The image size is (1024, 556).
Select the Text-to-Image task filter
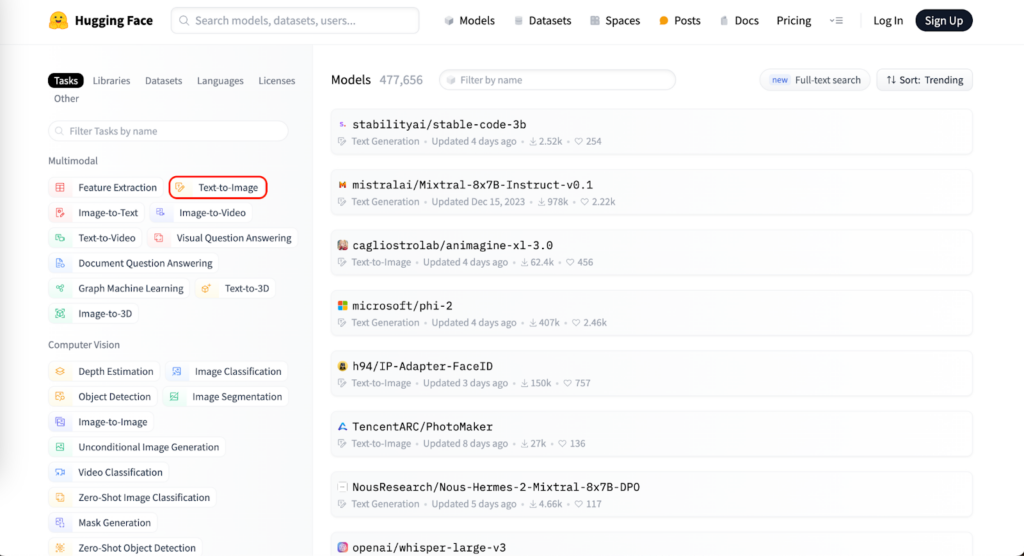(218, 187)
